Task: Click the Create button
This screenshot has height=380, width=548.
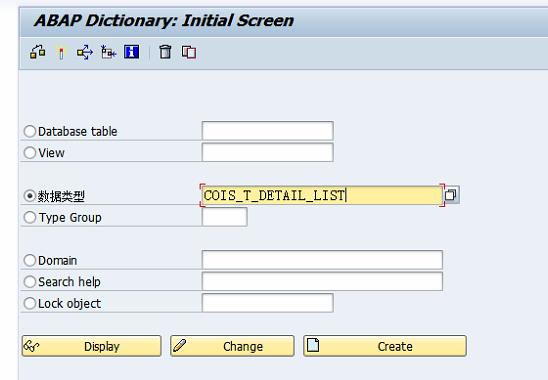Action: pos(385,346)
